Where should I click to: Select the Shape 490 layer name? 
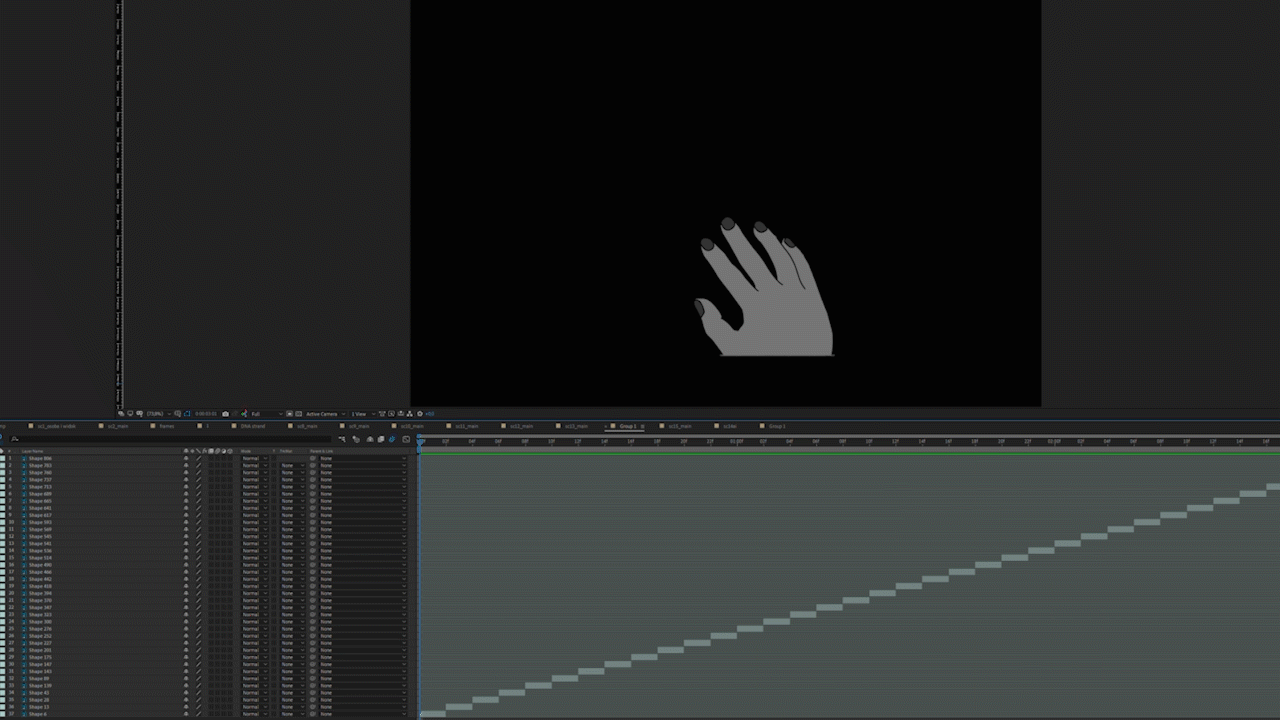(40, 565)
